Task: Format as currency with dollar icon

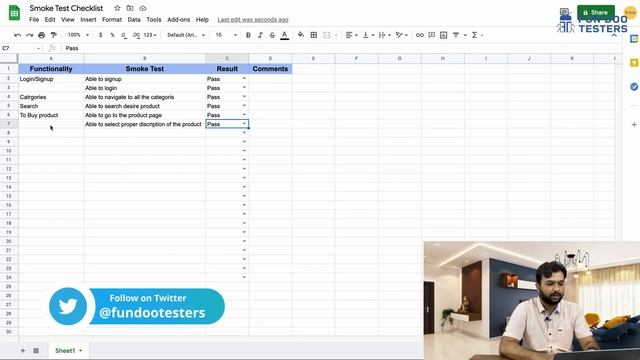Action: [100, 36]
